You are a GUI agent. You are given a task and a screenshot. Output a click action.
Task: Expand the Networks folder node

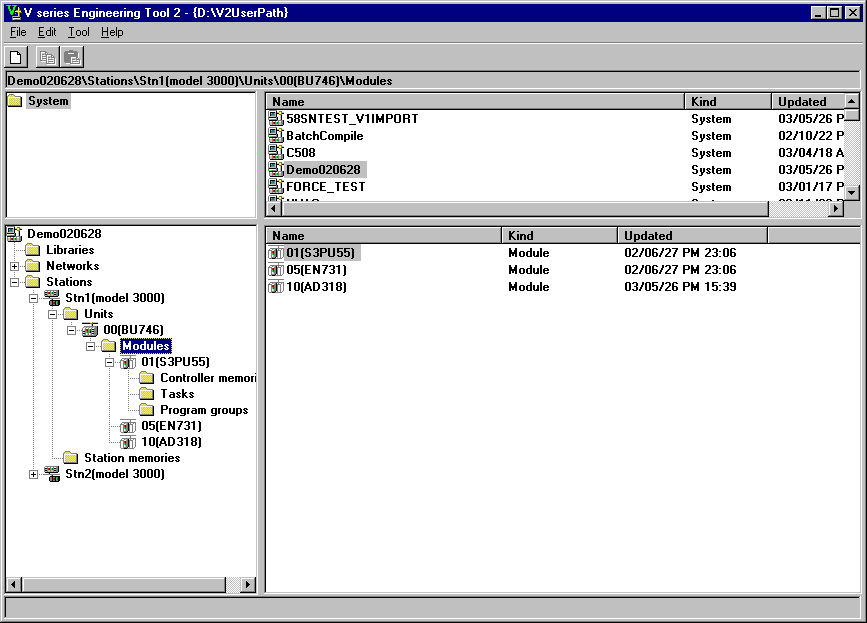click(15, 266)
